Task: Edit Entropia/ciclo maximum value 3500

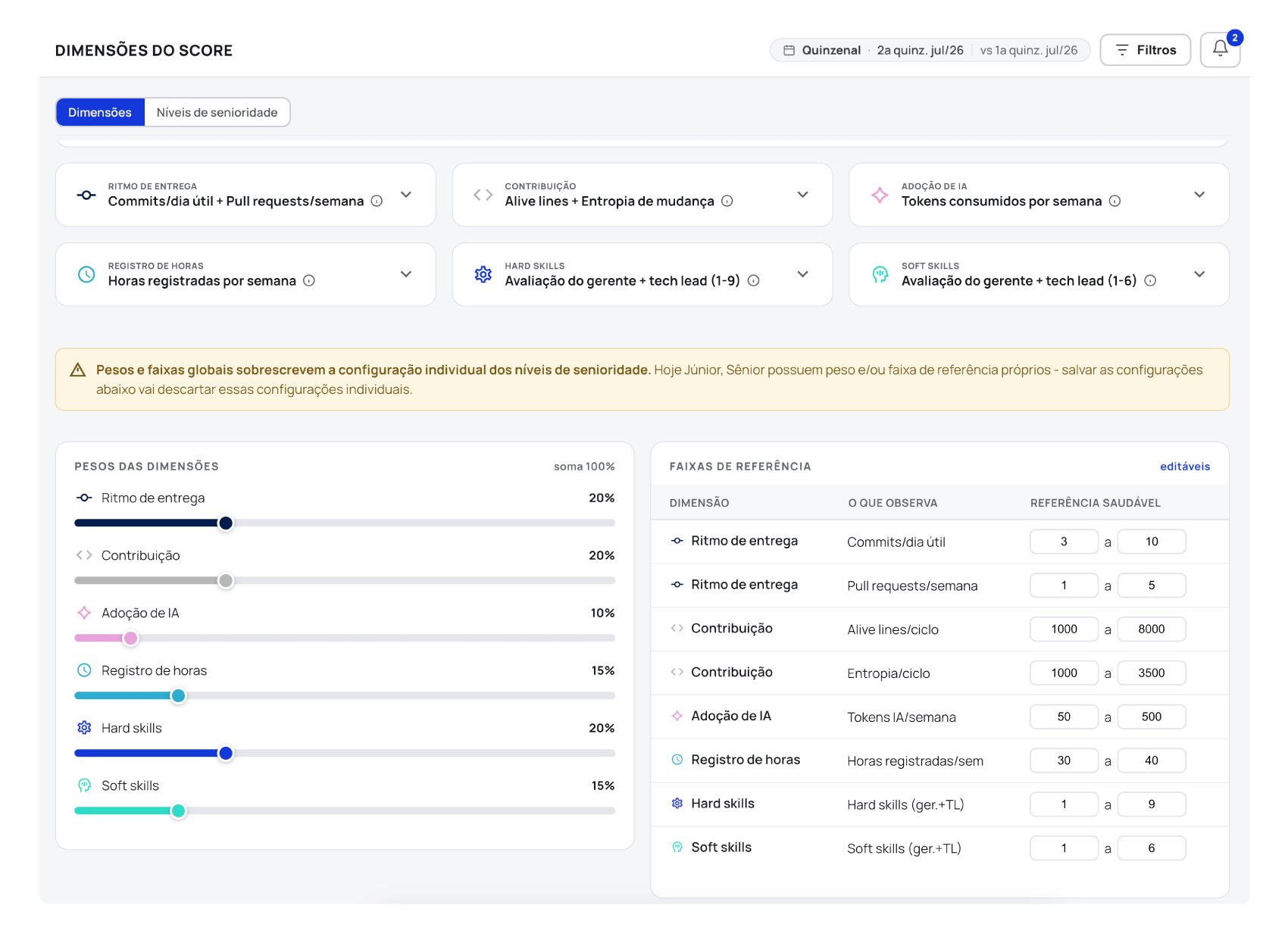Action: pyautogui.click(x=1152, y=673)
